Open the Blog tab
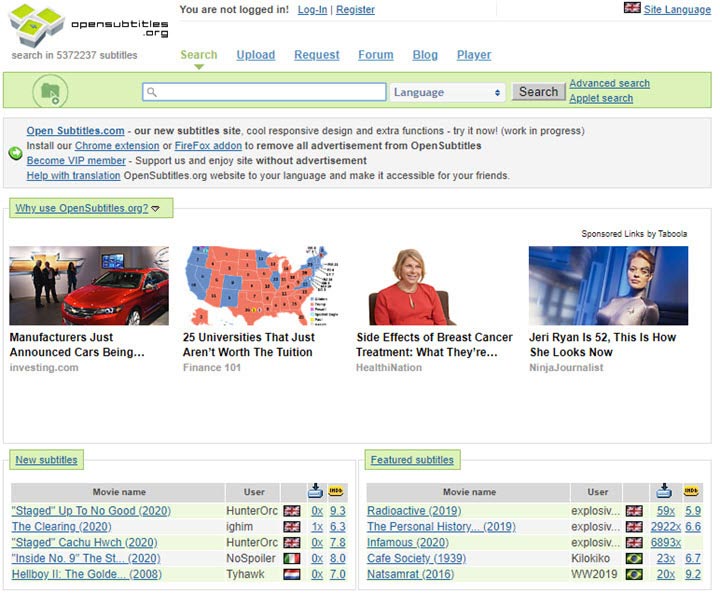Image resolution: width=720 pixels, height=593 pixels. 425,55
